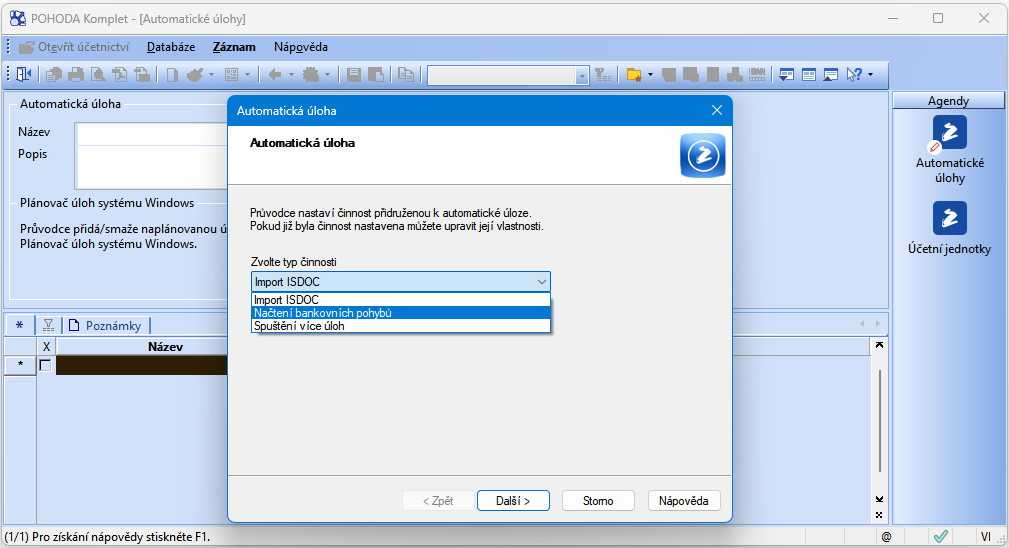Screen dimensions: 1009x548
Task: Open the Záznam menu
Action: tap(234, 47)
